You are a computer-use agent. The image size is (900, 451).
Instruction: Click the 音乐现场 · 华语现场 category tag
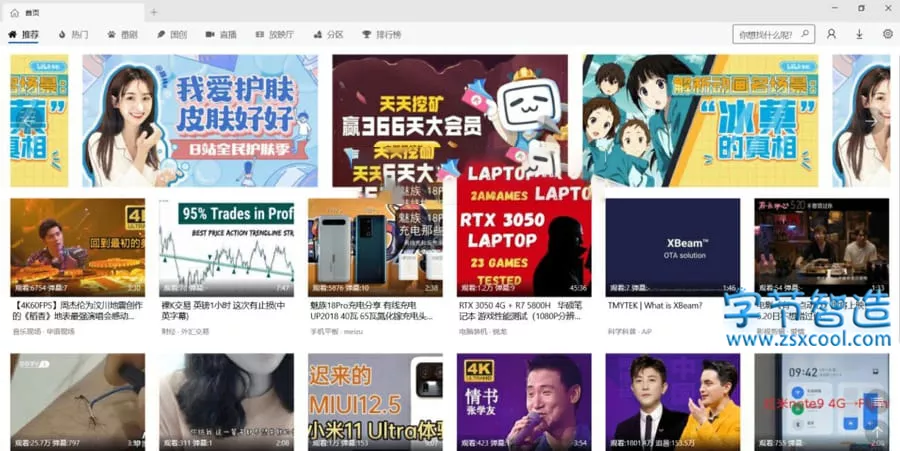click(x=44, y=331)
